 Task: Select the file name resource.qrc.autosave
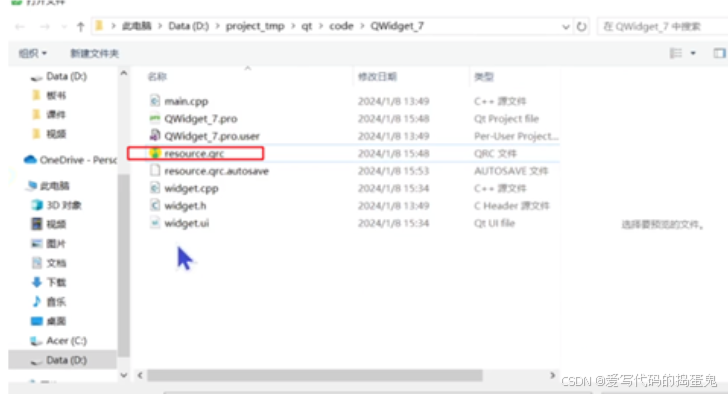(216, 171)
